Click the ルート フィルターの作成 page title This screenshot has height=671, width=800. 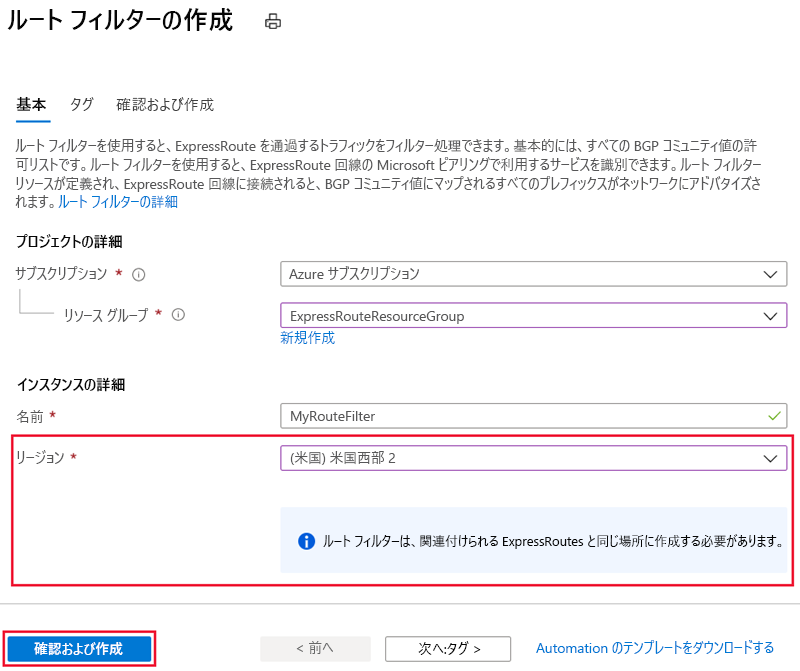pyautogui.click(x=120, y=20)
